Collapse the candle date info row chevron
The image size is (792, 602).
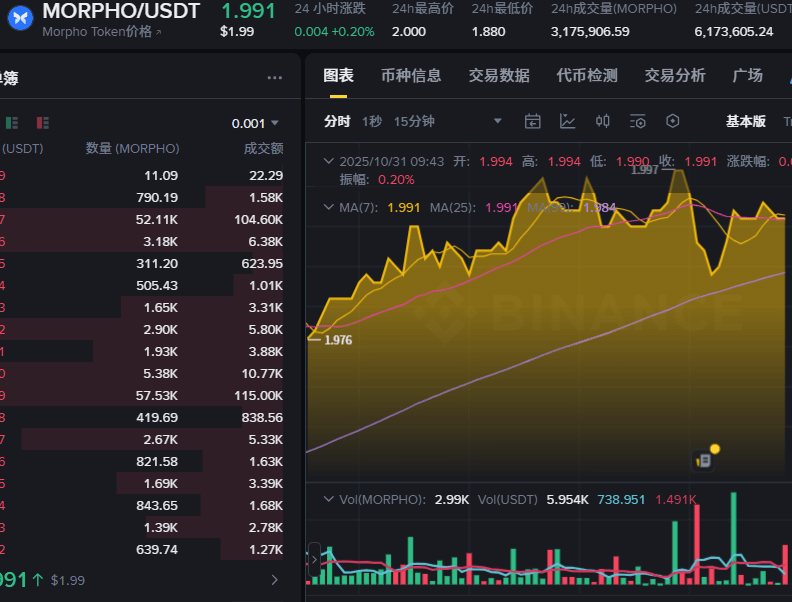(x=328, y=161)
